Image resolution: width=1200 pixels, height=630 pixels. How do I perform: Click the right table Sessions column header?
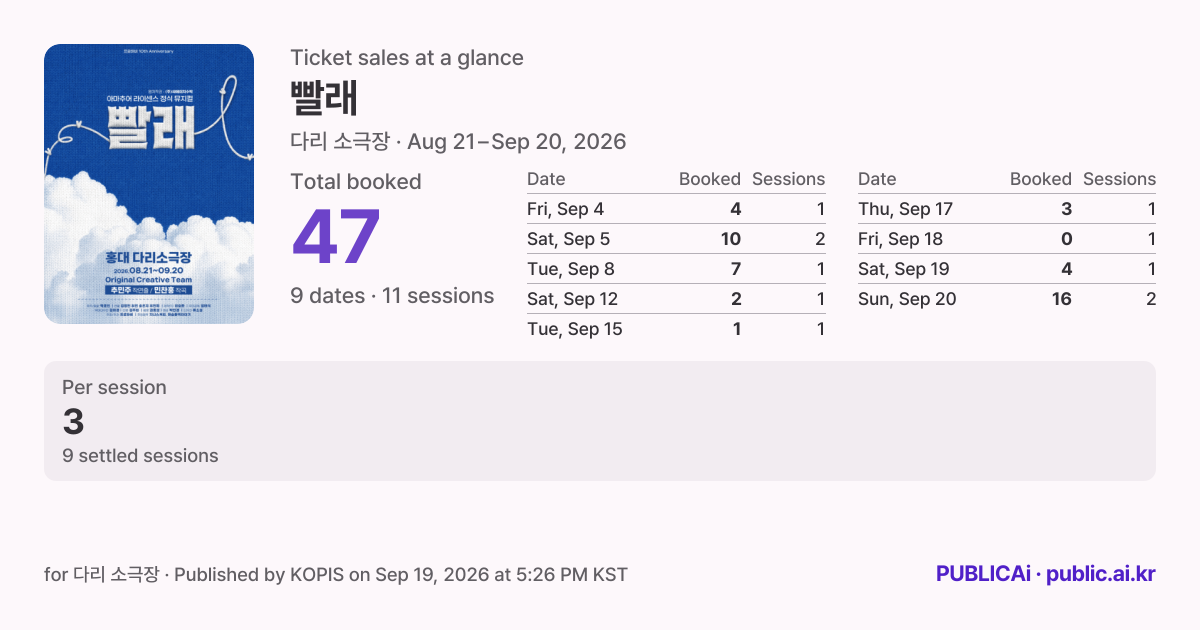point(1119,179)
